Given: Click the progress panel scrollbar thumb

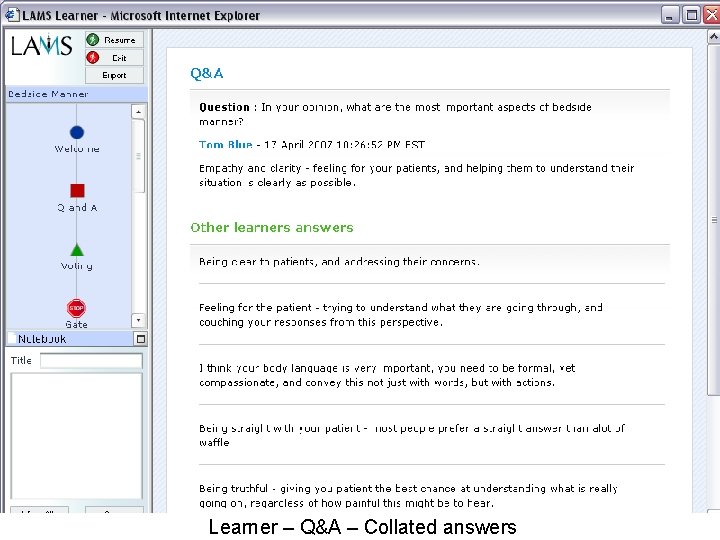Looking at the screenshot, I should [x=138, y=156].
